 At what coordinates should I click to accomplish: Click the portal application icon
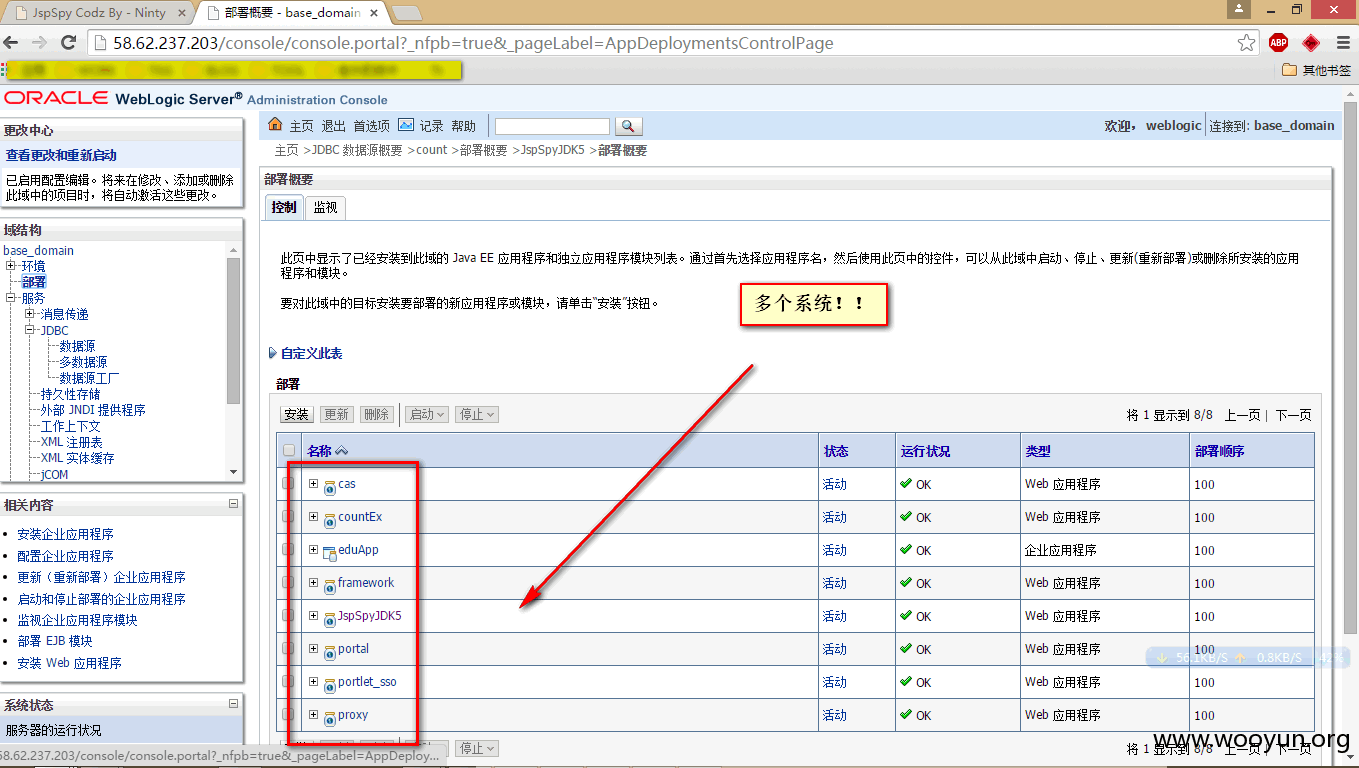(x=329, y=652)
